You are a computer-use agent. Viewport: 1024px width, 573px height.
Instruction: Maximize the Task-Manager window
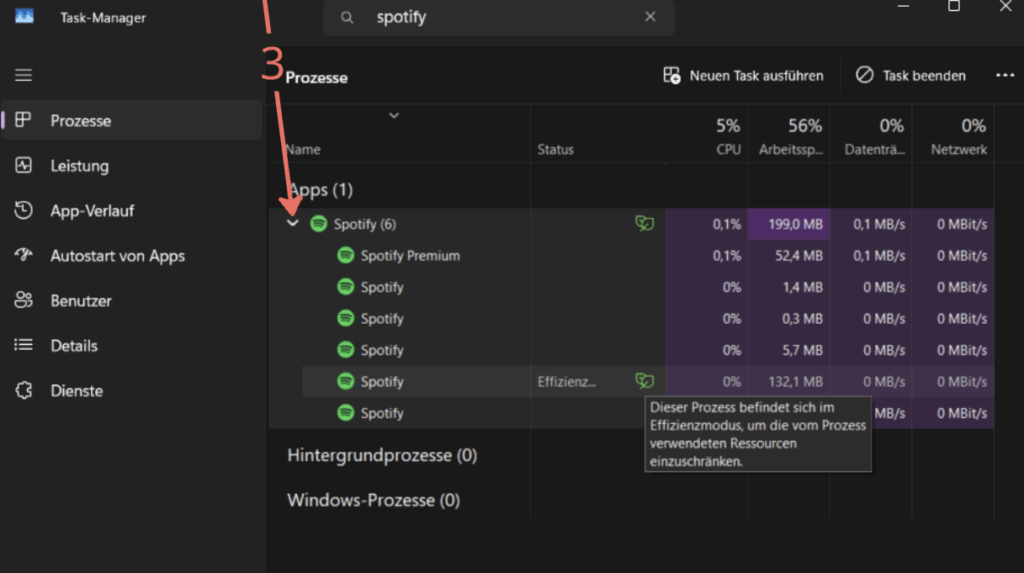954,6
